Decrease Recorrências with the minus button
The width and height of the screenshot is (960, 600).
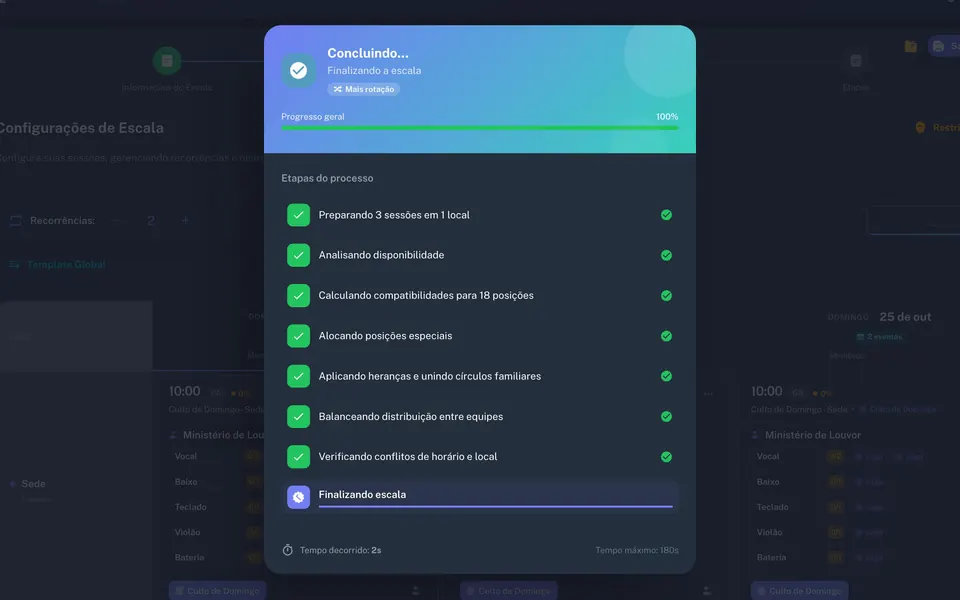tap(116, 220)
